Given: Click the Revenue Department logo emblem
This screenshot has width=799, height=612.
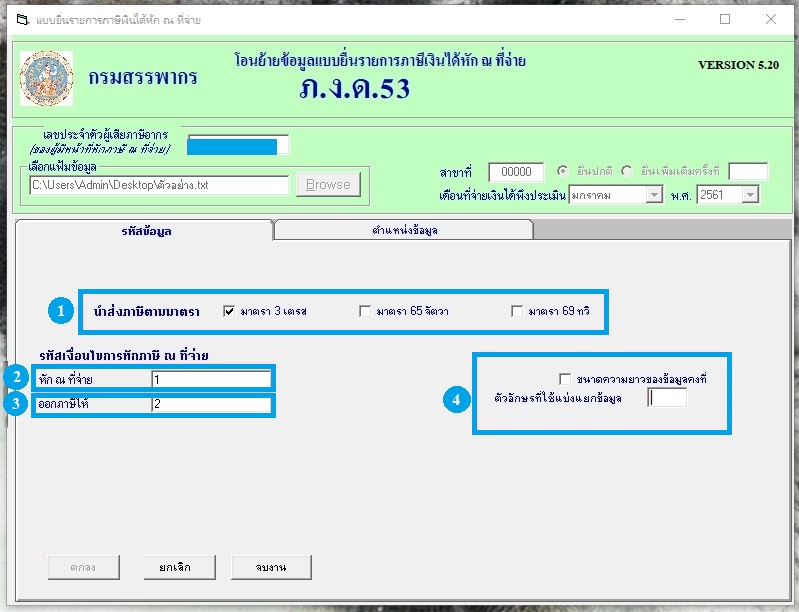Looking at the screenshot, I should click(x=46, y=78).
